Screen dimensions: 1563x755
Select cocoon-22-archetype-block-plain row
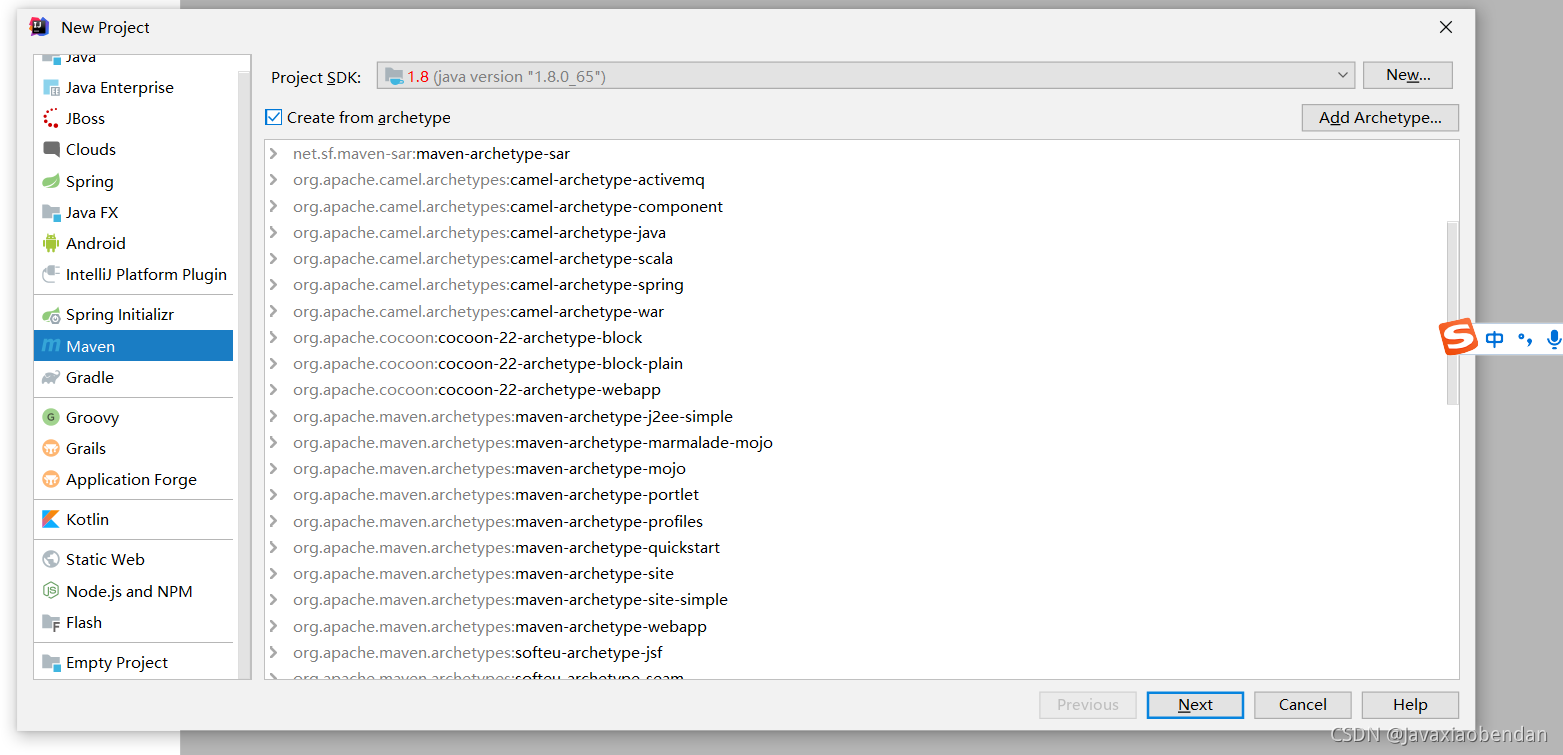861,364
